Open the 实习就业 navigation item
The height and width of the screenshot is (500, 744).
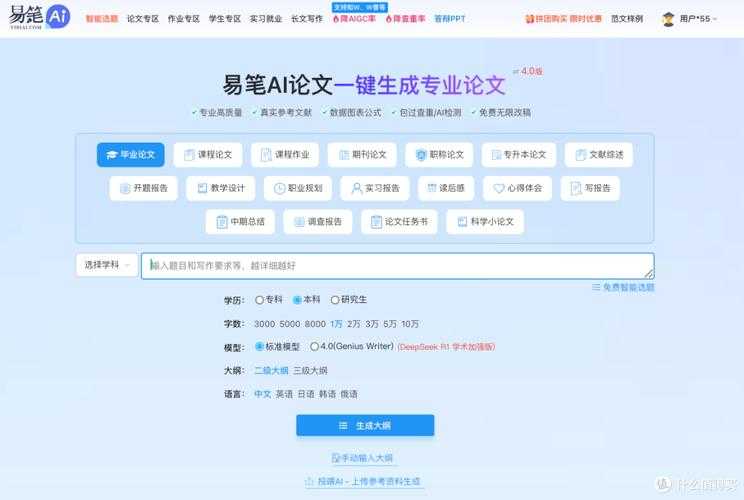266,19
